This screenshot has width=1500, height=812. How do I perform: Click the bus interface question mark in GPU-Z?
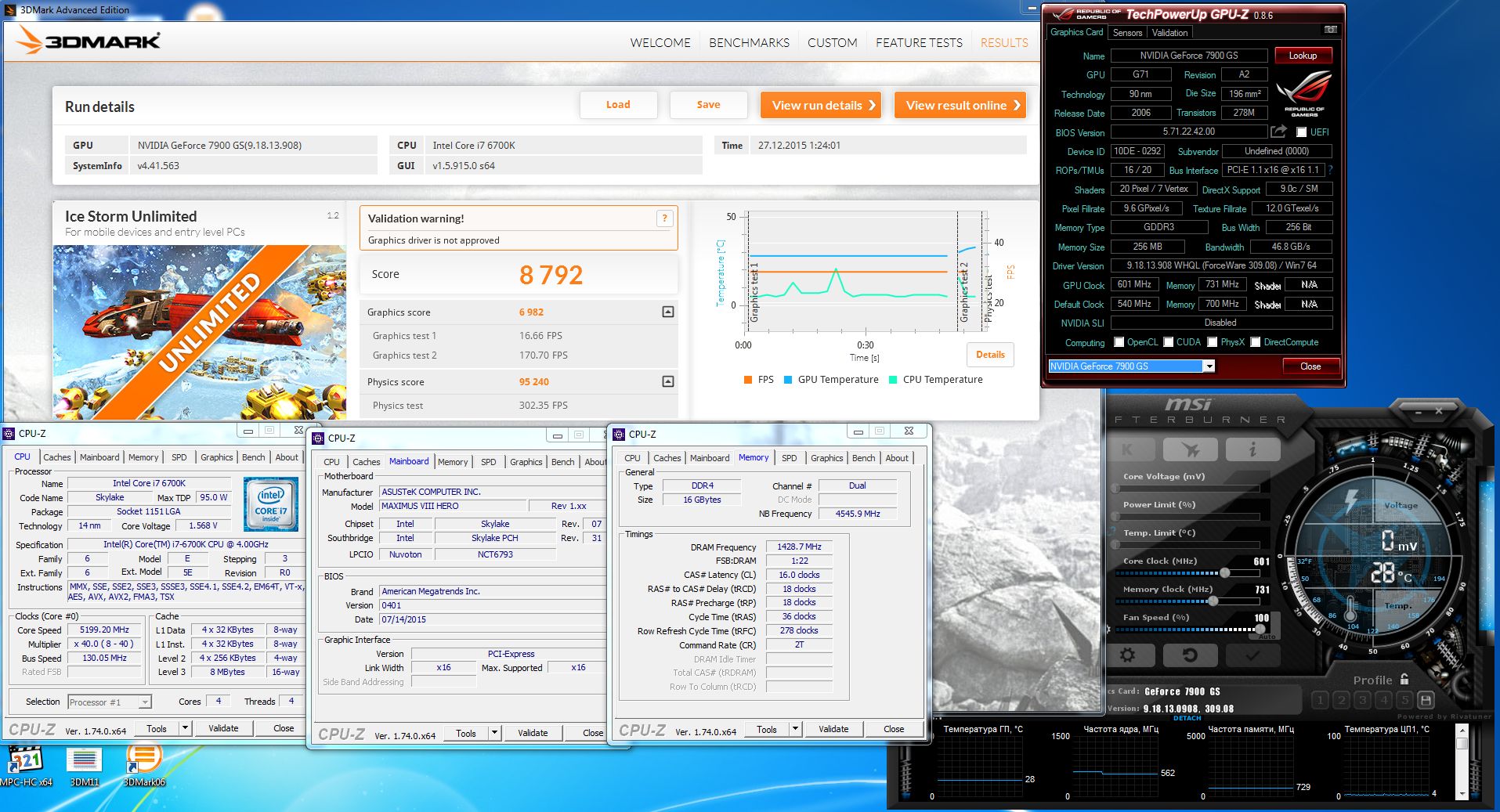[1330, 170]
